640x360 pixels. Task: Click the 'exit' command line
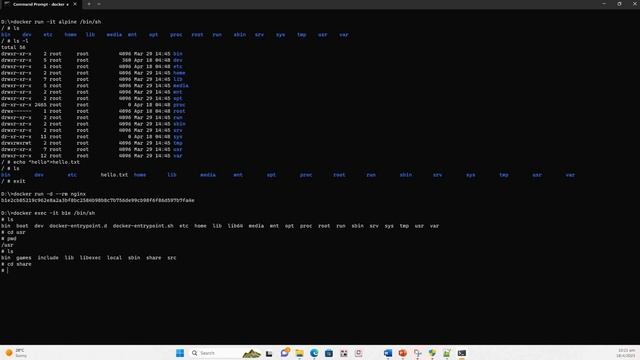point(13,181)
